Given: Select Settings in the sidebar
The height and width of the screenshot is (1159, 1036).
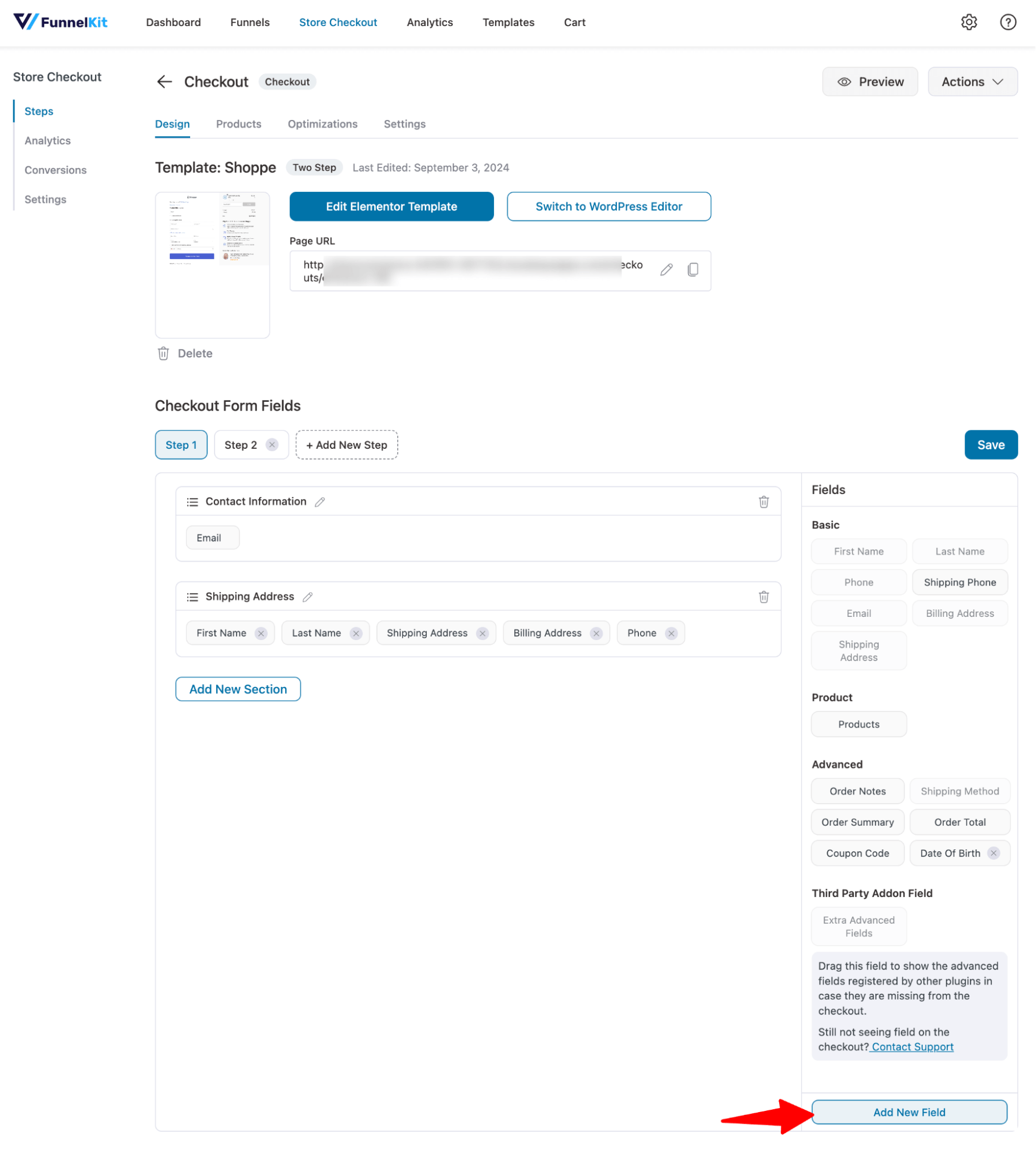Looking at the screenshot, I should pyautogui.click(x=45, y=199).
